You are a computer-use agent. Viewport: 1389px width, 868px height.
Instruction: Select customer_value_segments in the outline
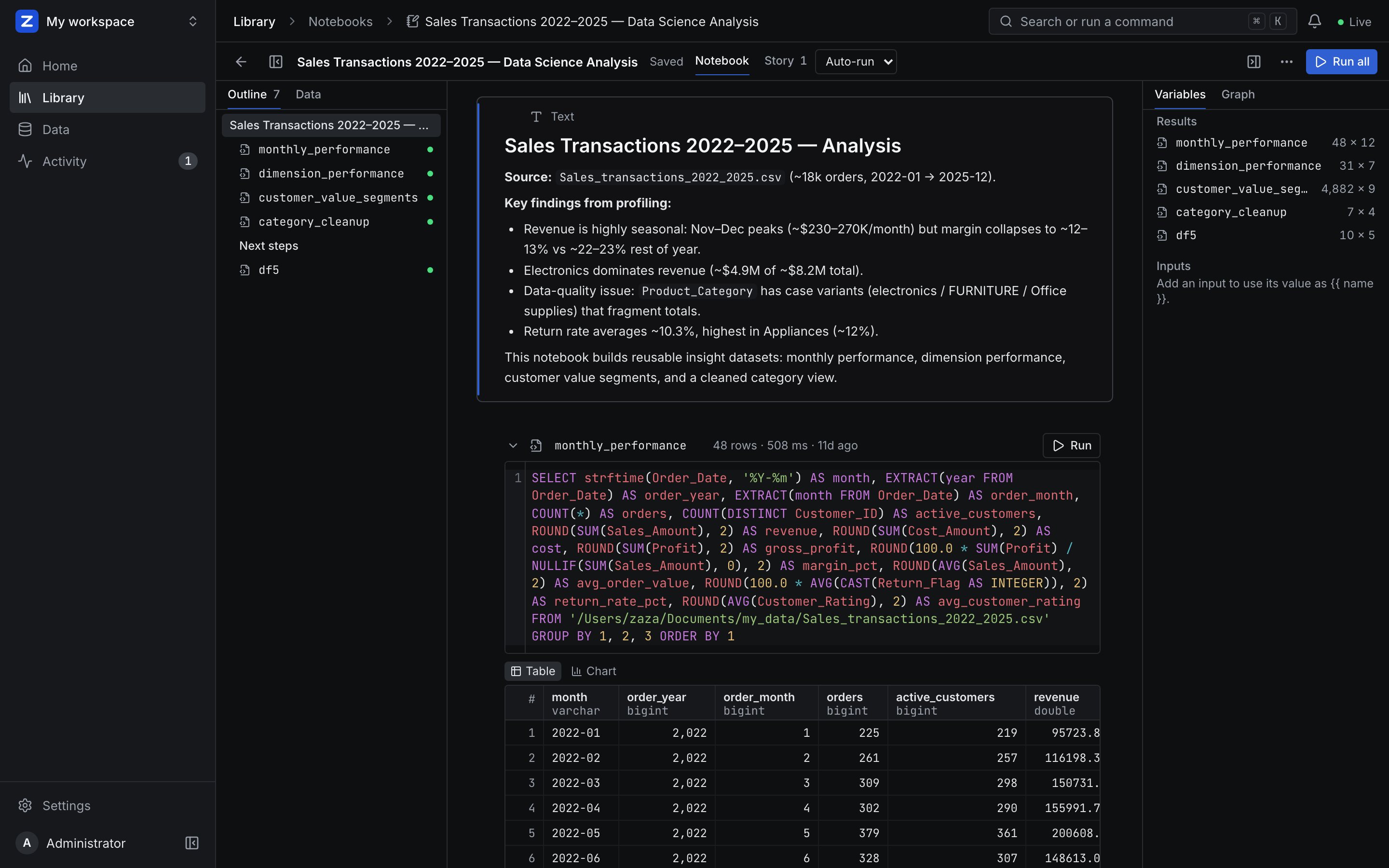click(x=331, y=198)
